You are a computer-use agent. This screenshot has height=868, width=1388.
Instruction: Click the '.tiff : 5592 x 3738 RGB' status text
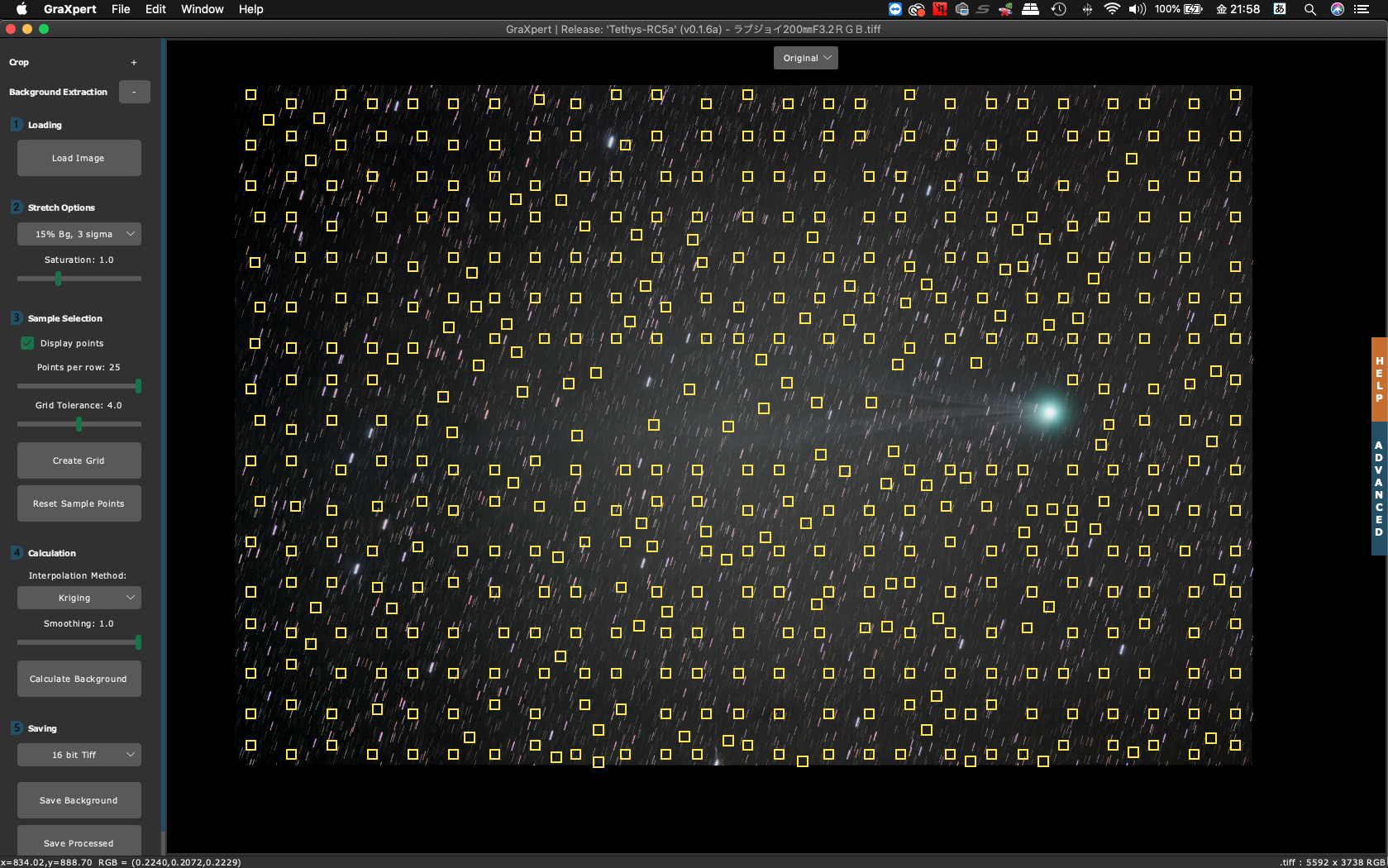click(1333, 862)
